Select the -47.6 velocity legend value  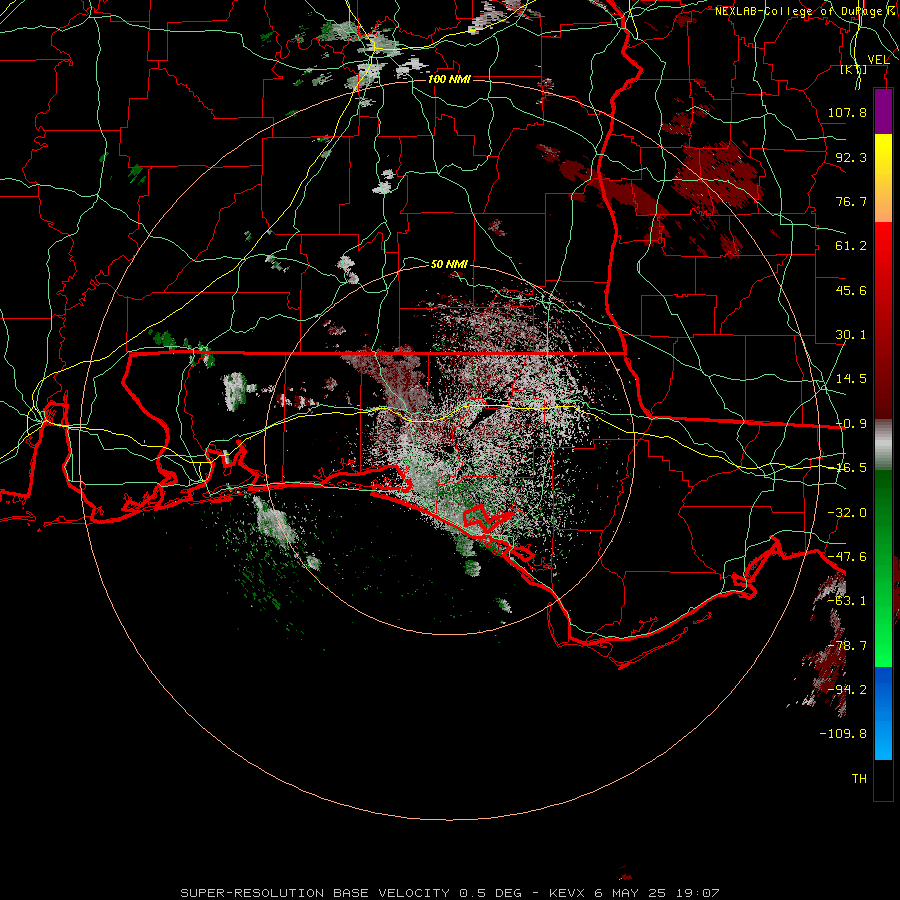(x=847, y=557)
